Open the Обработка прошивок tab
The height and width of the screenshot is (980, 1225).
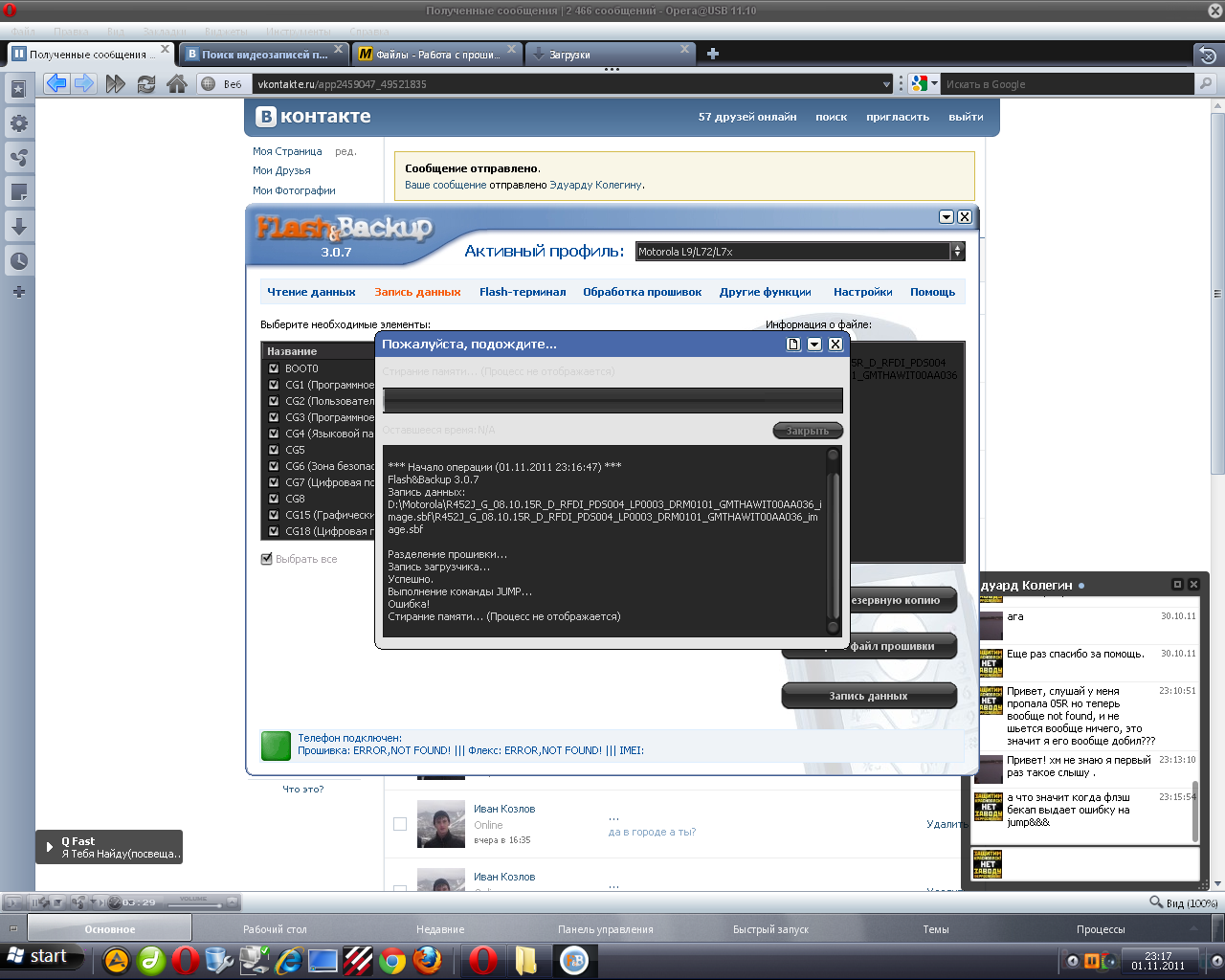pos(642,292)
